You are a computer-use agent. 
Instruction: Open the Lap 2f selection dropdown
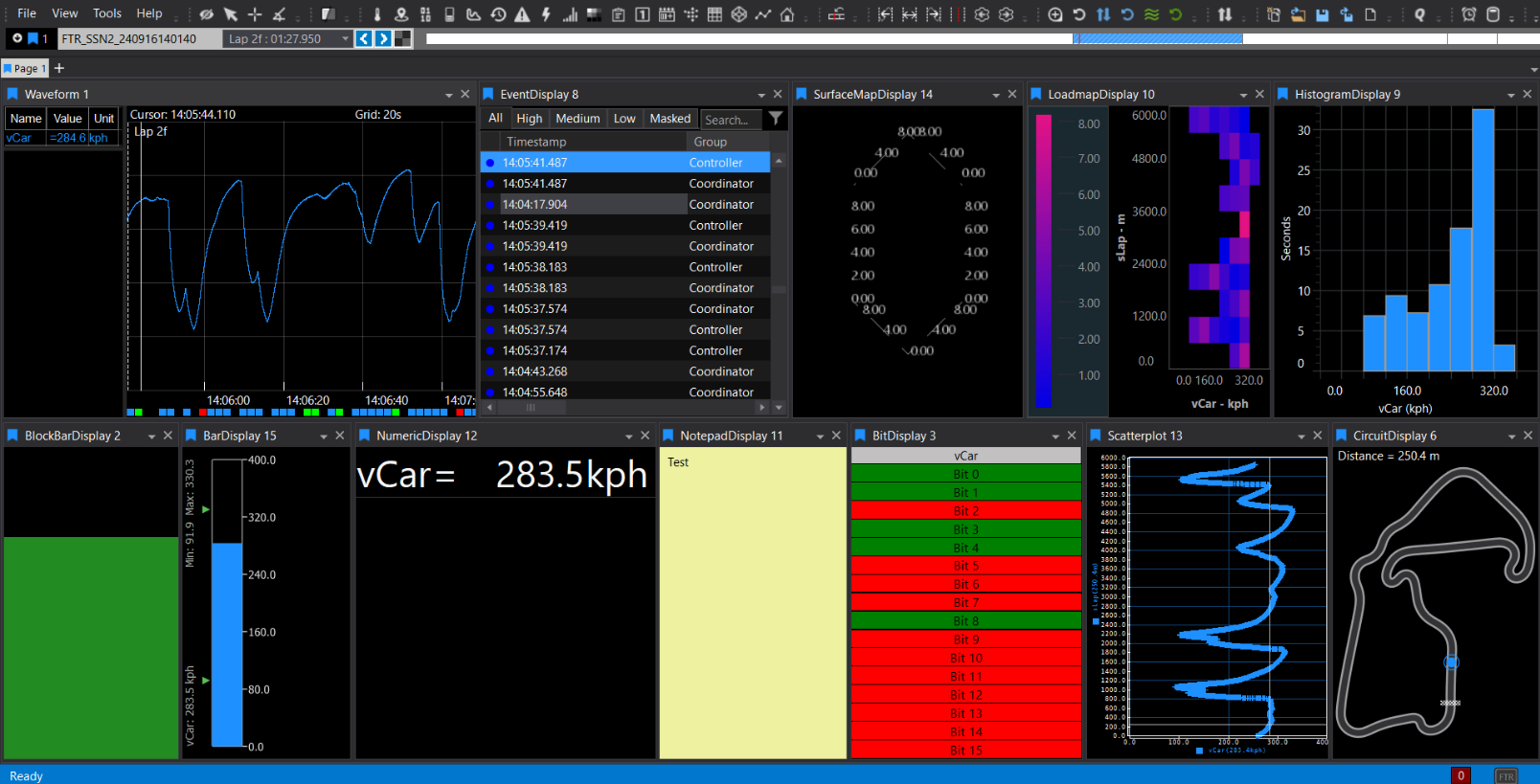pos(345,39)
